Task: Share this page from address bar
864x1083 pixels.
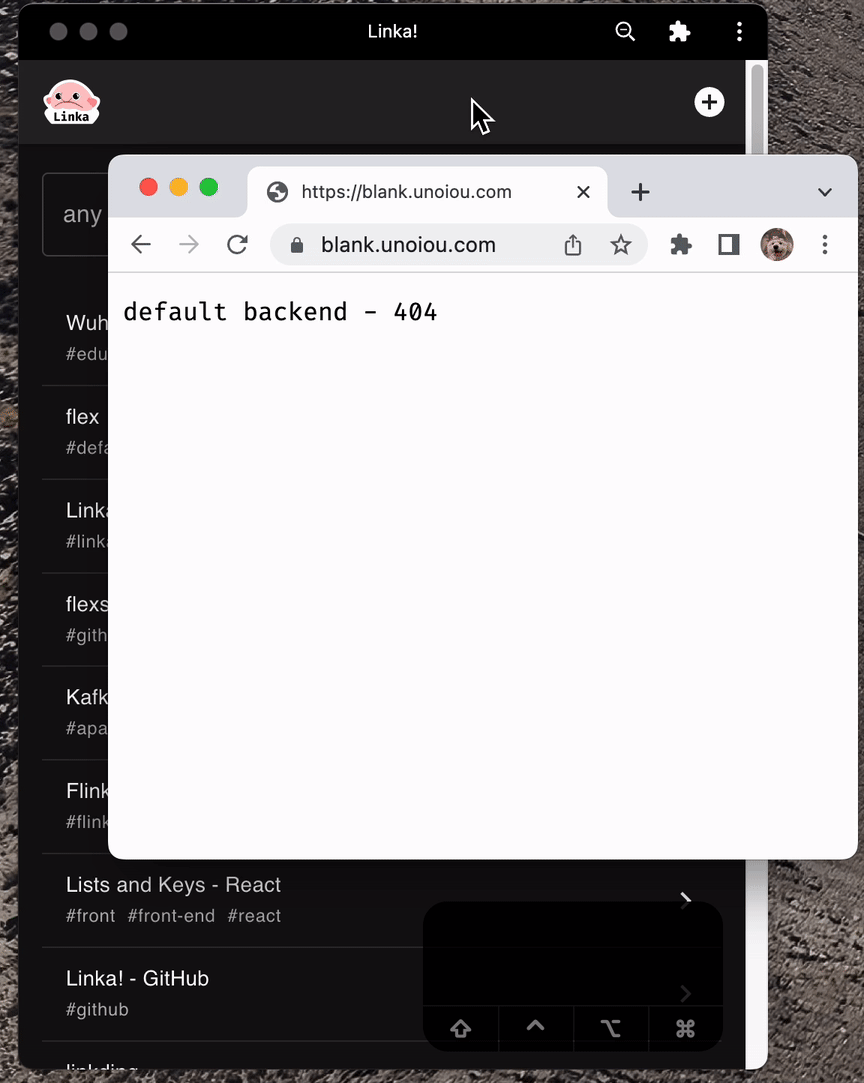Action: coord(573,245)
